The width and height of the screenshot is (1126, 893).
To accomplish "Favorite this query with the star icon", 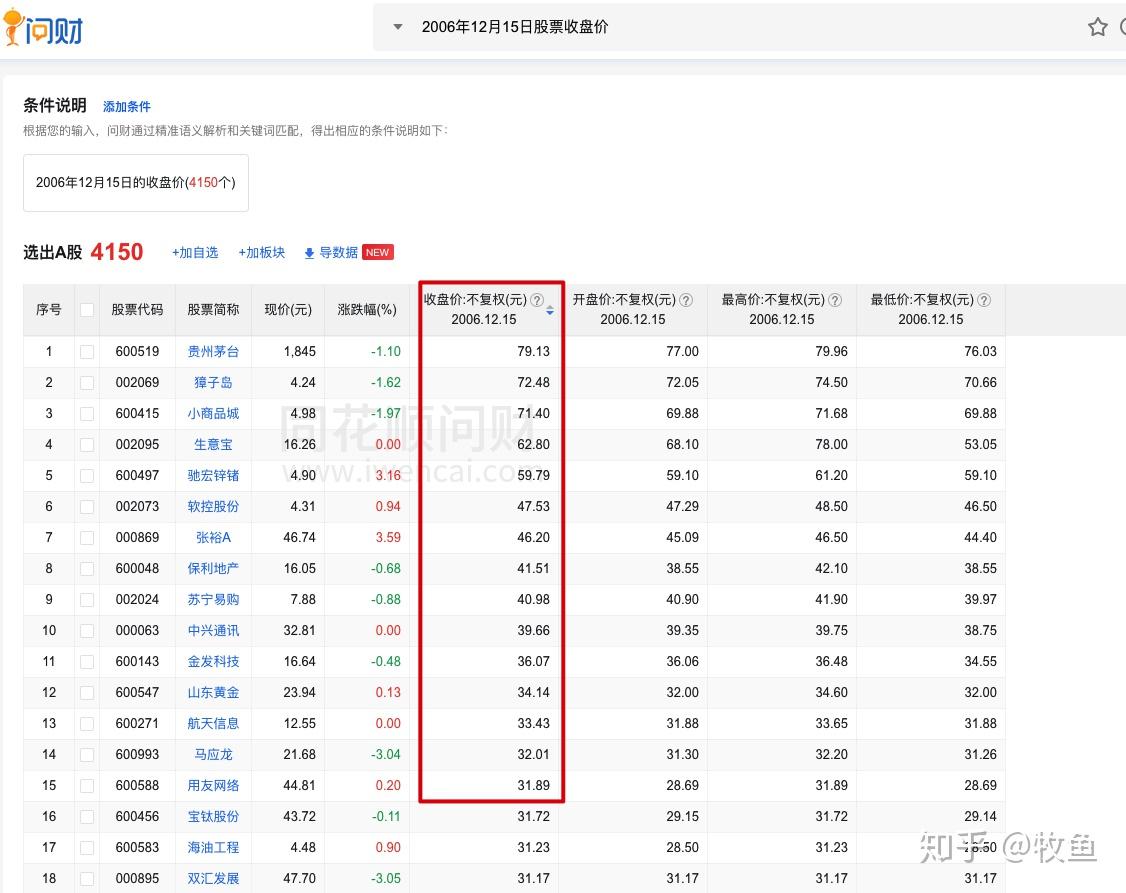I will point(1097,27).
